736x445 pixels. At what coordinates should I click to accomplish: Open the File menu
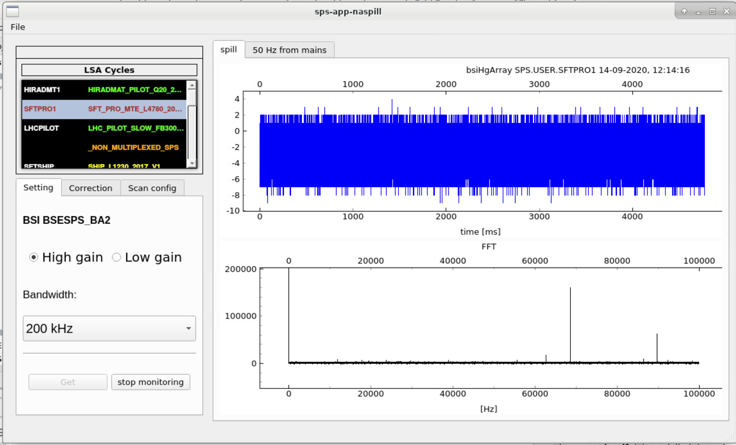point(18,27)
